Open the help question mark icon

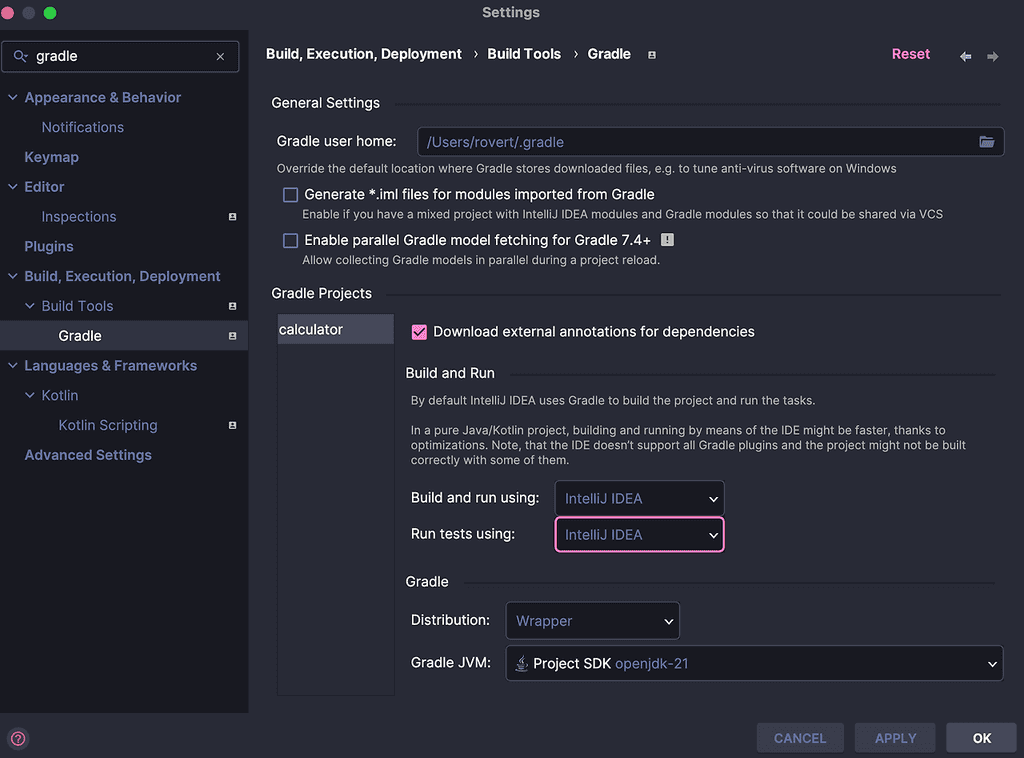[x=18, y=739]
